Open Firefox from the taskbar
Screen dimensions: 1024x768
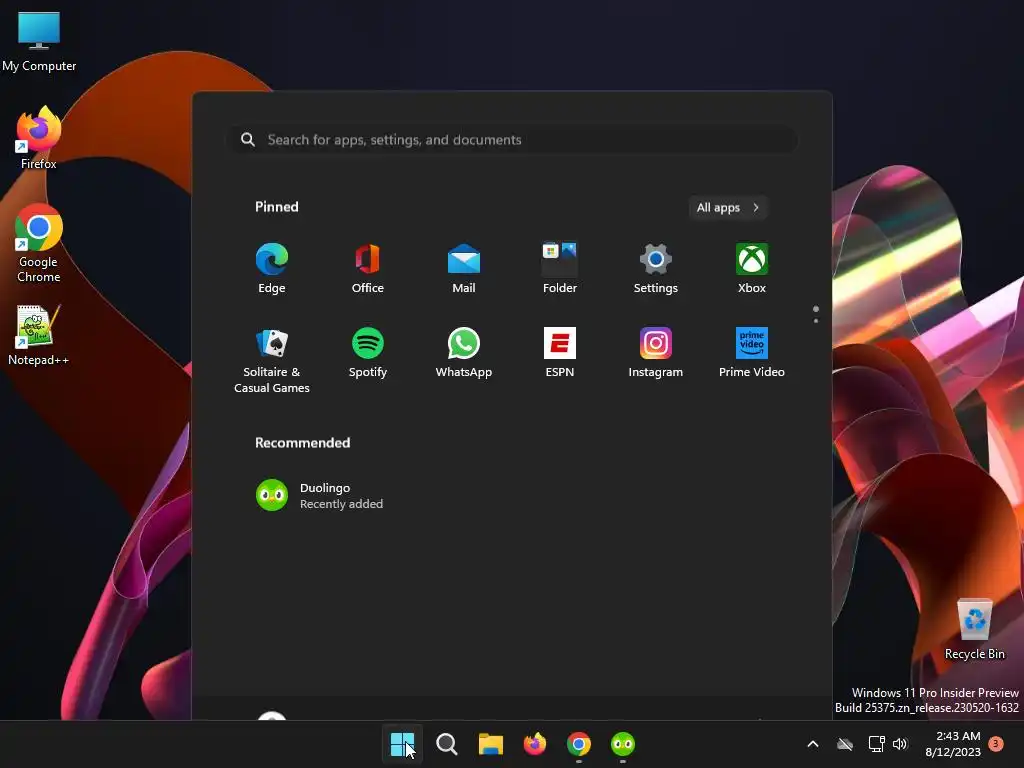[x=535, y=744]
